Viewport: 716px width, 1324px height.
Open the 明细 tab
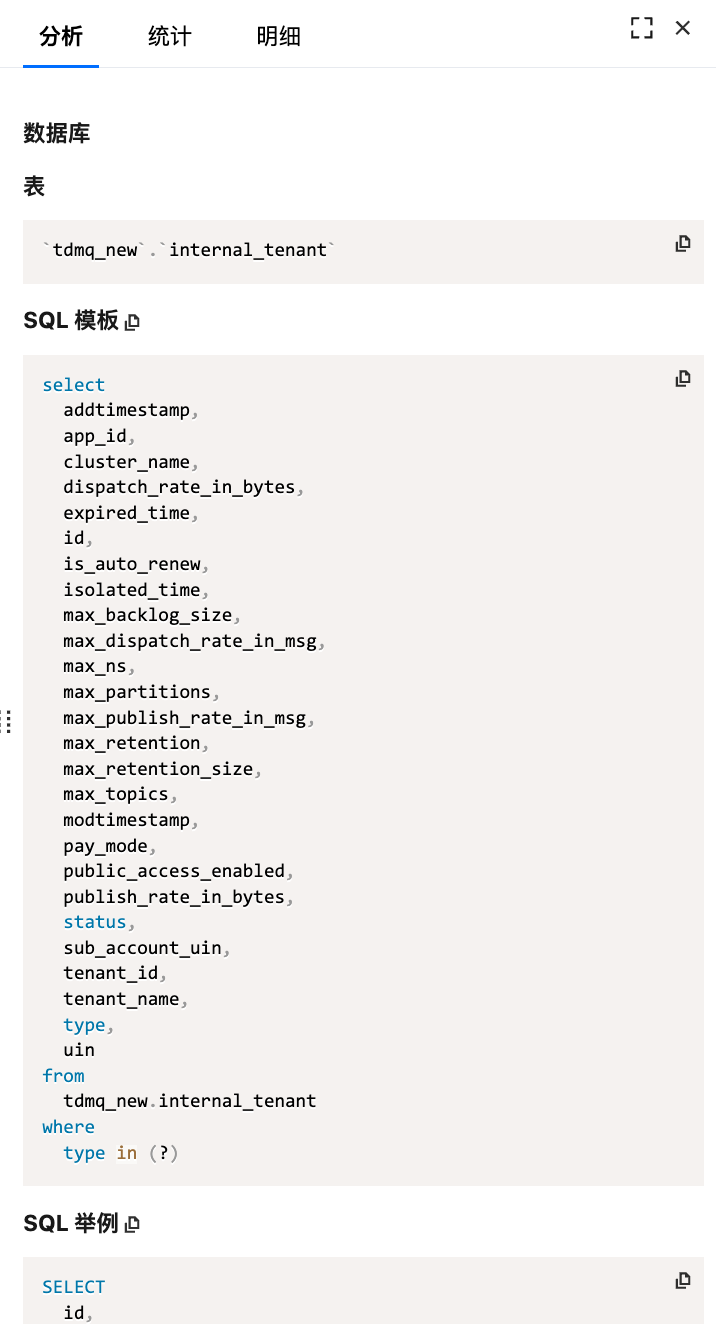(278, 37)
